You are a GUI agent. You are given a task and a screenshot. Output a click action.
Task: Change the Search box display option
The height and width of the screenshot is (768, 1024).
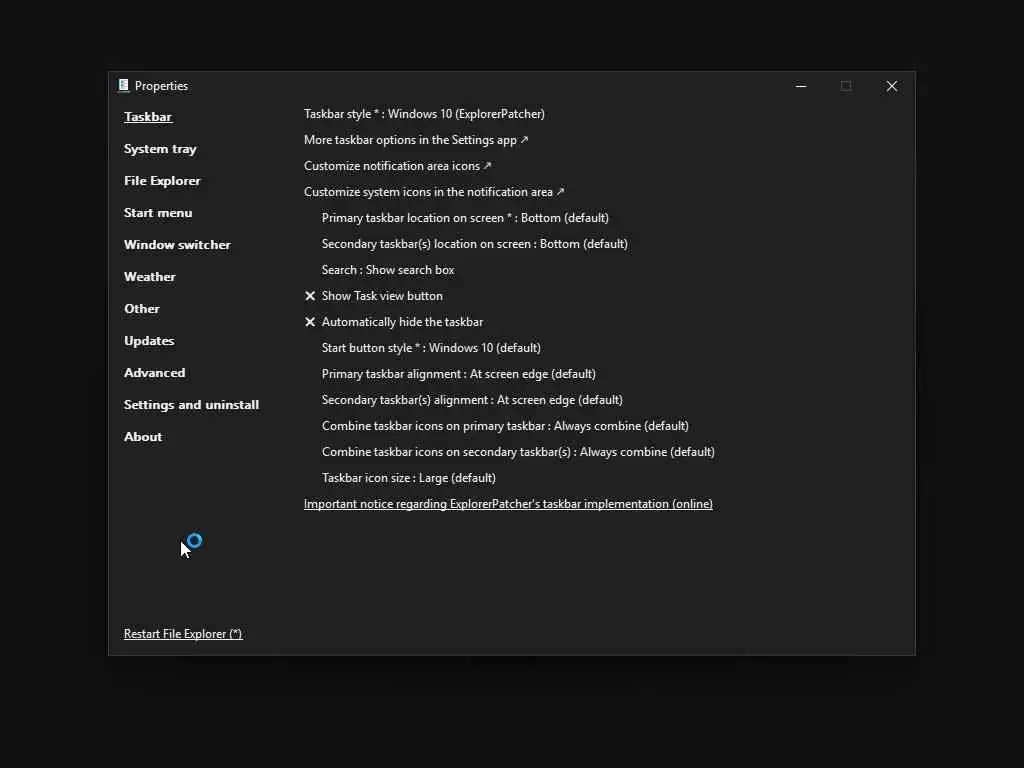point(388,270)
